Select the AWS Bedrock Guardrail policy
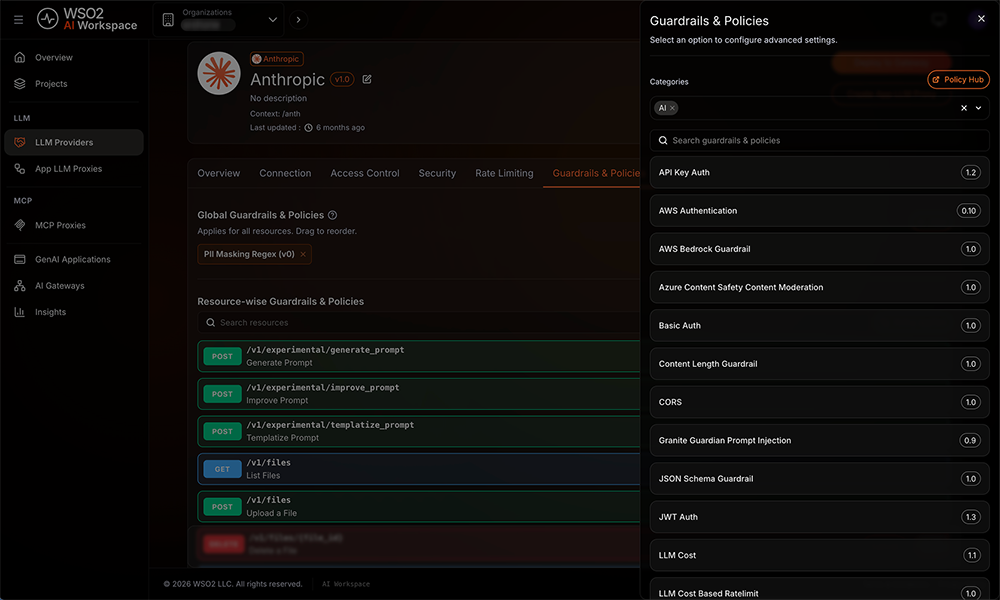The width and height of the screenshot is (1000, 600). (820, 249)
